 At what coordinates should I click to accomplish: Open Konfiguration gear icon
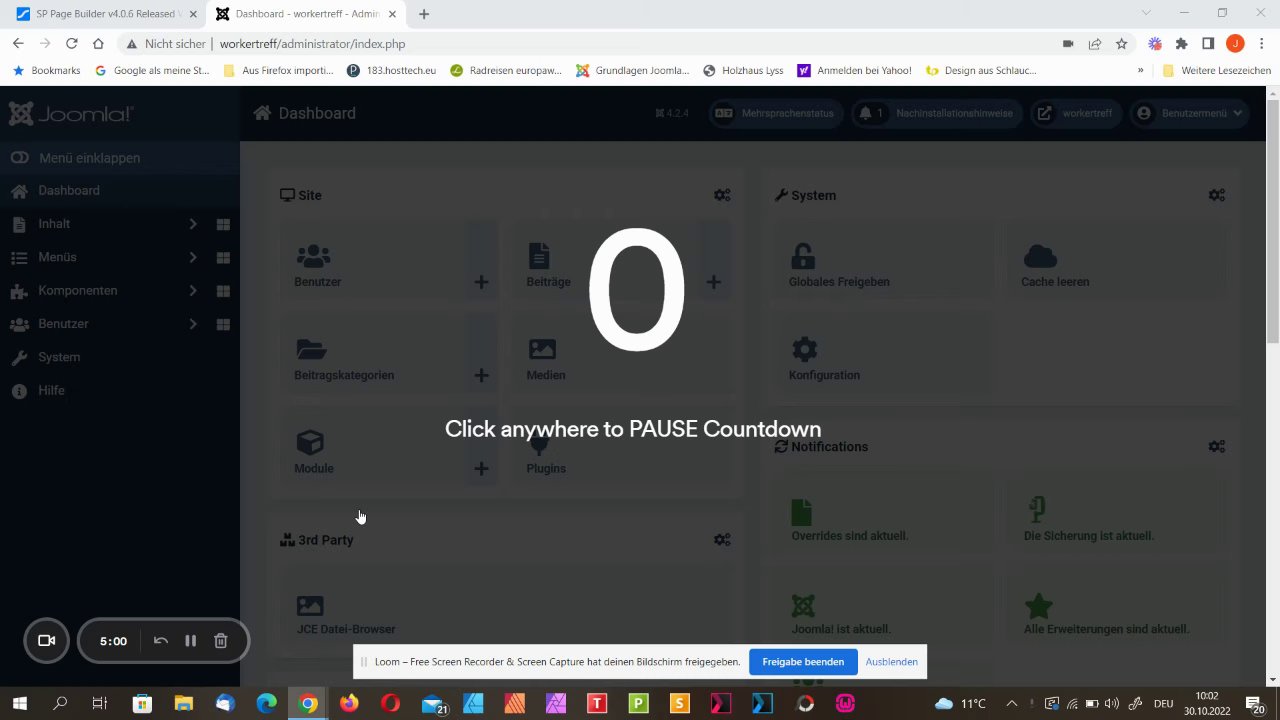point(804,349)
